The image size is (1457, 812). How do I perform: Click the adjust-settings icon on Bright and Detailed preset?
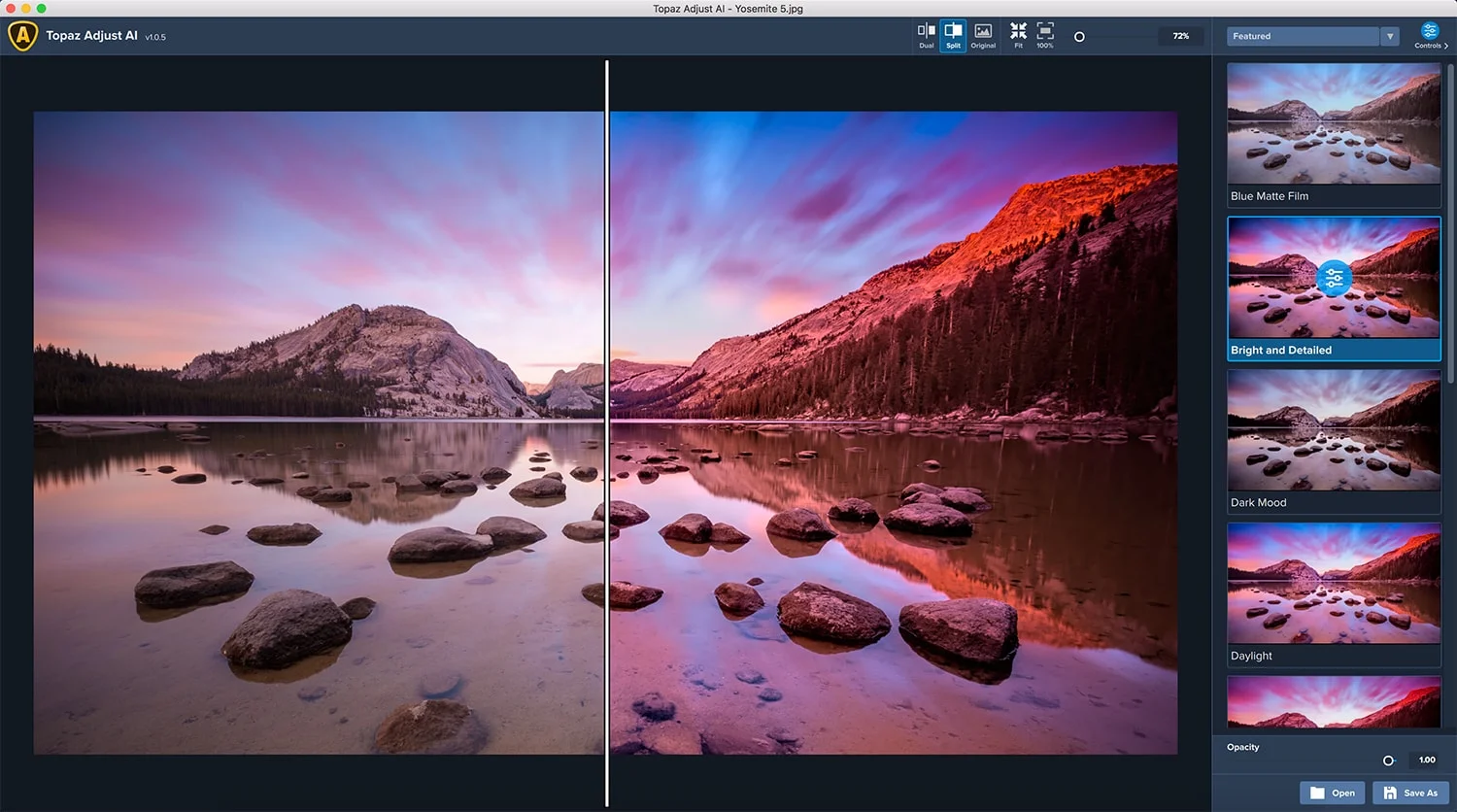tap(1334, 279)
